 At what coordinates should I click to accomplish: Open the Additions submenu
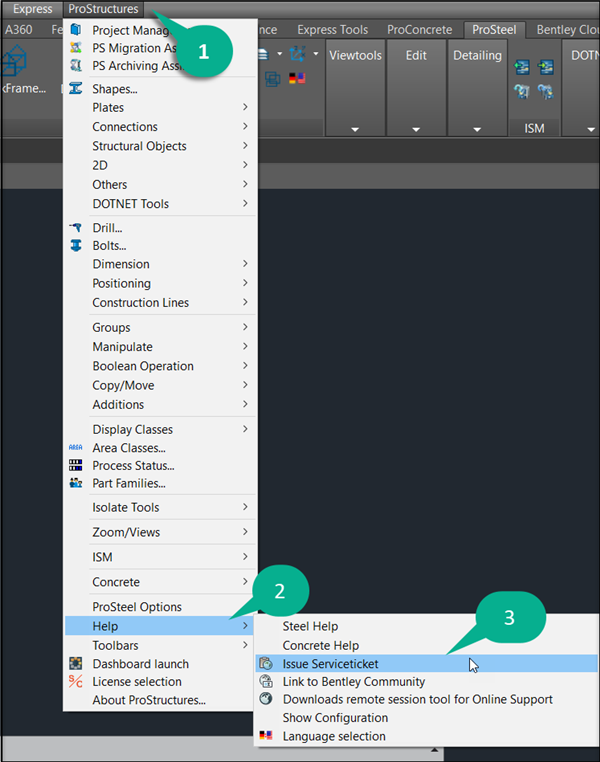pyautogui.click(x=160, y=404)
